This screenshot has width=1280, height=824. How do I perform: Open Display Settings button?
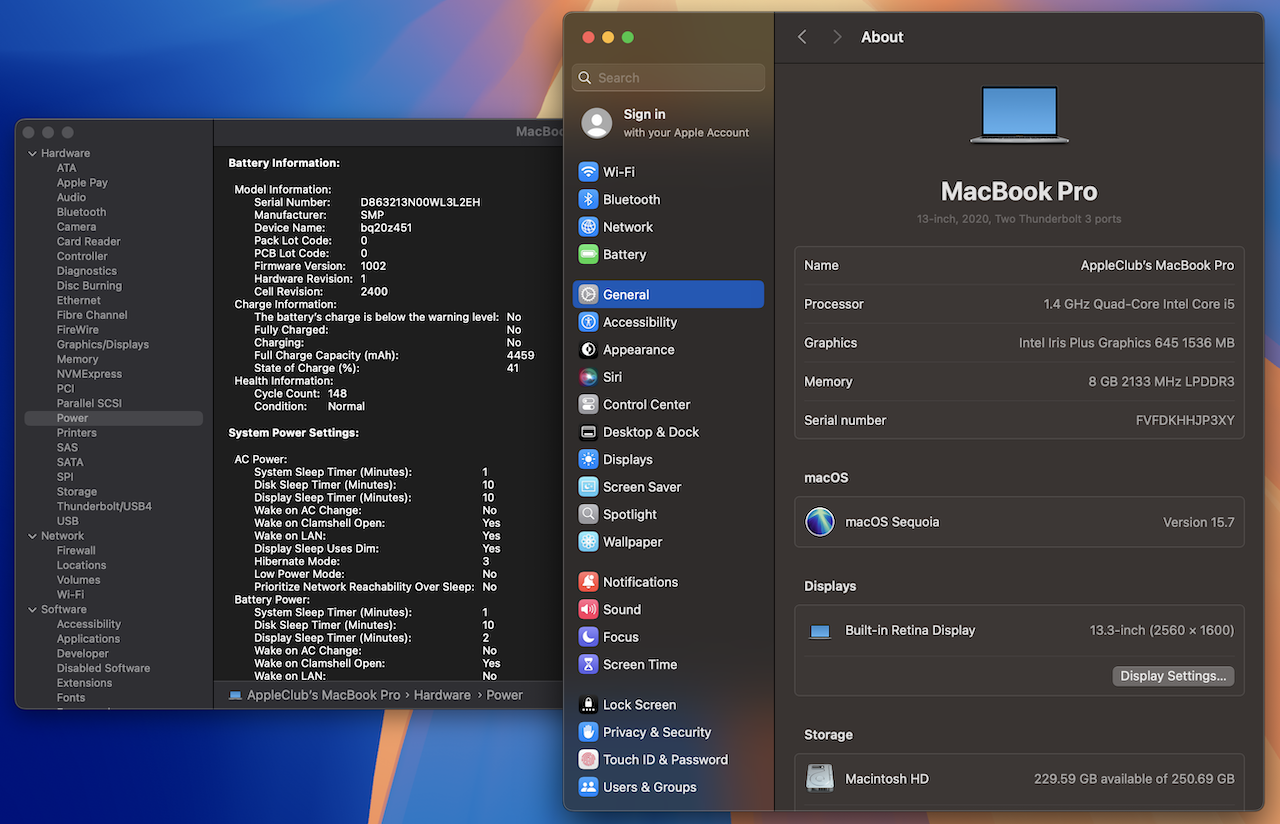[x=1173, y=676]
